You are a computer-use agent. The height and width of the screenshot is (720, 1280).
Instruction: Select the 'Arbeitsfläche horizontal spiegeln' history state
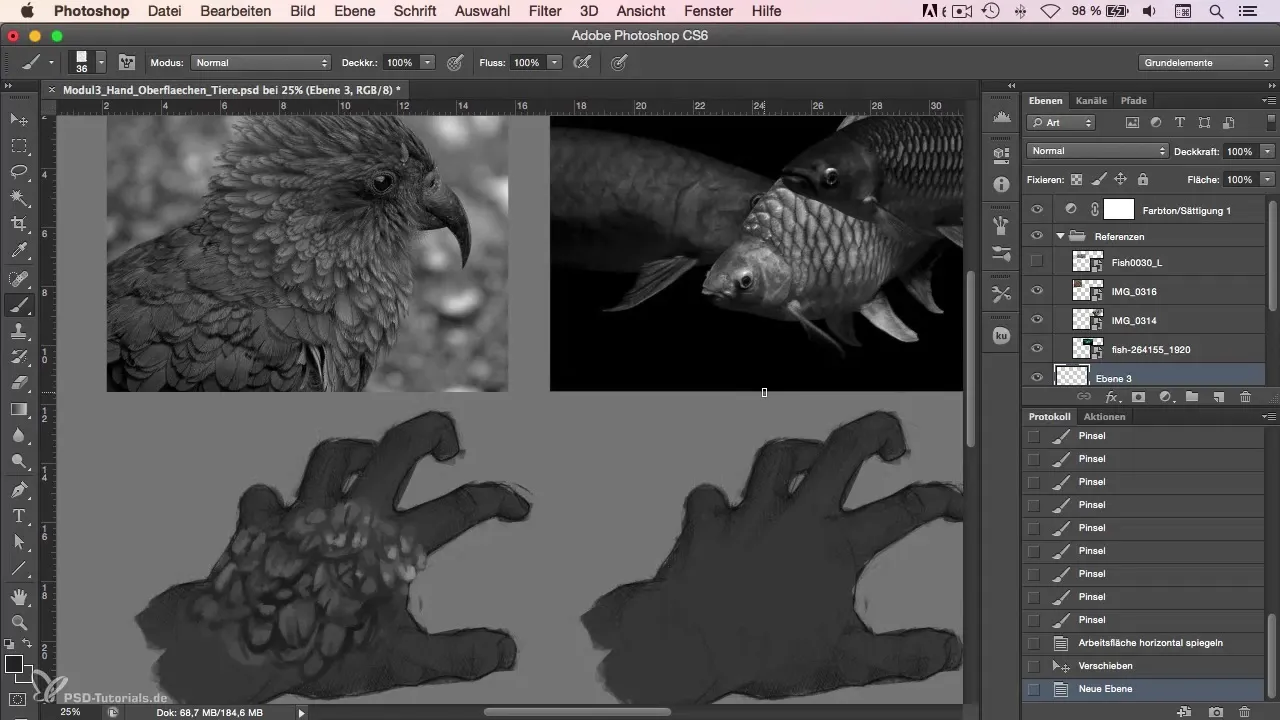[x=1144, y=643]
